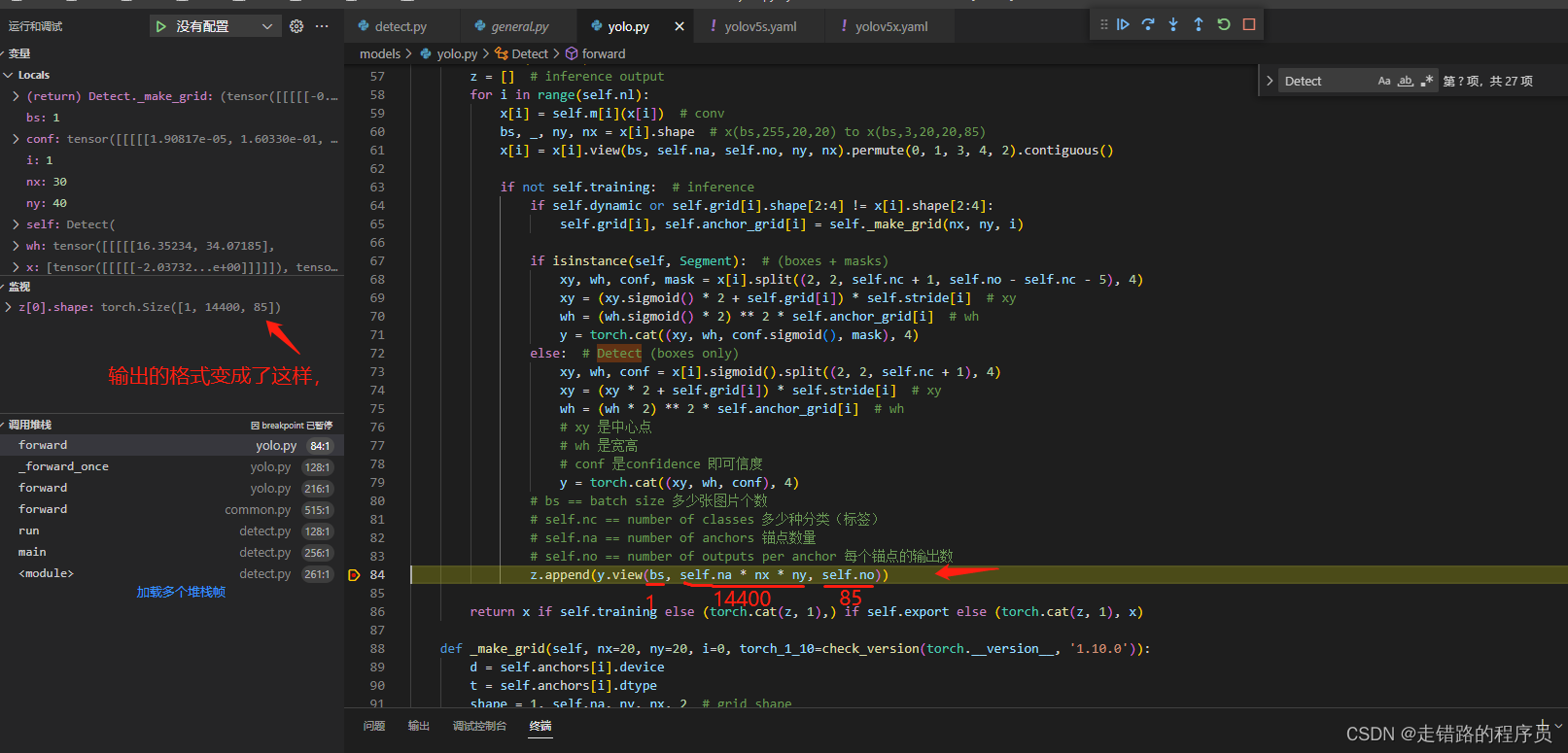Screen dimensions: 1568x753
Task: Open the yolov5s.yaml editor tab
Action: point(759,26)
